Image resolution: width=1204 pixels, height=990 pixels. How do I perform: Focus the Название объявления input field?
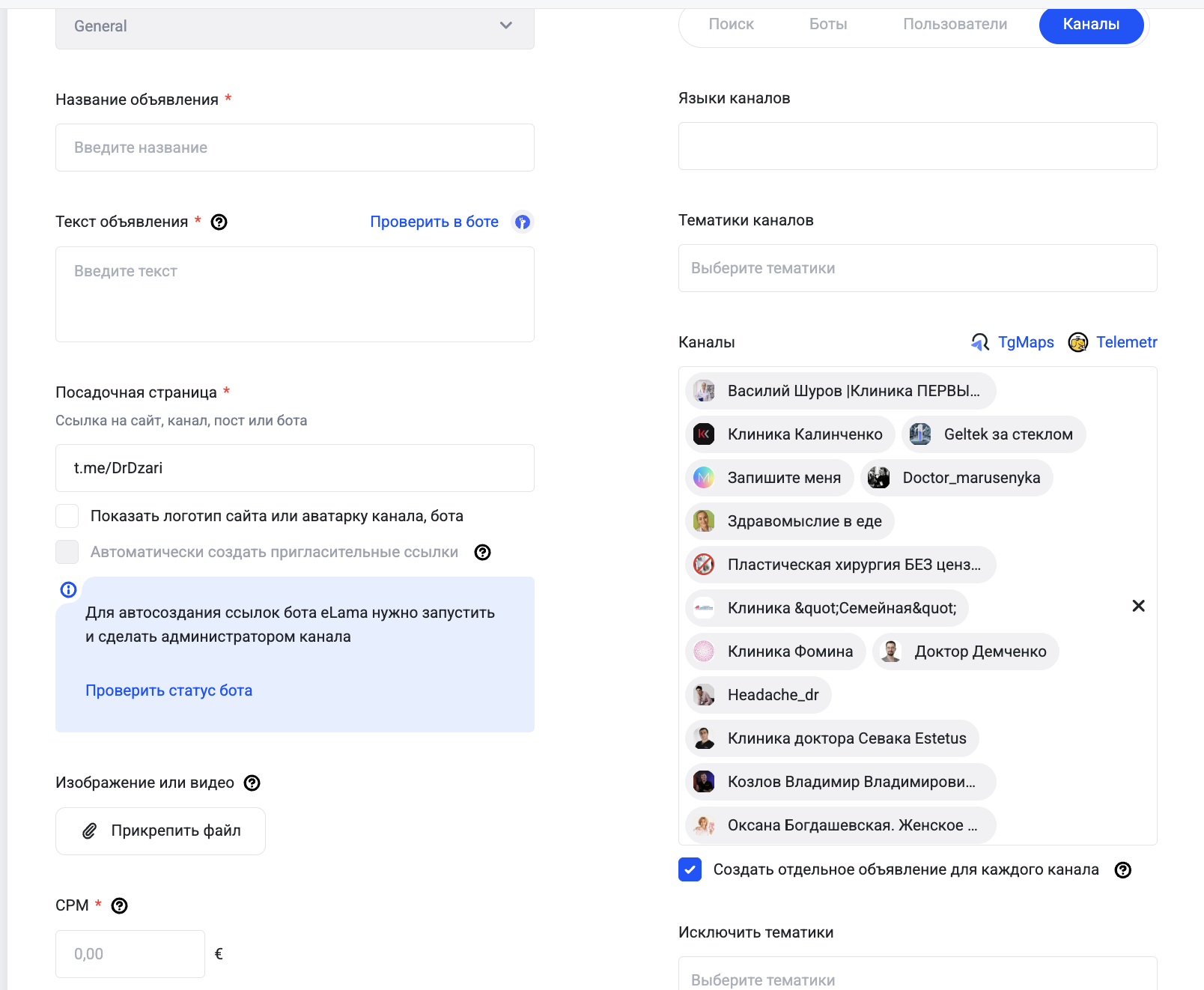[294, 148]
